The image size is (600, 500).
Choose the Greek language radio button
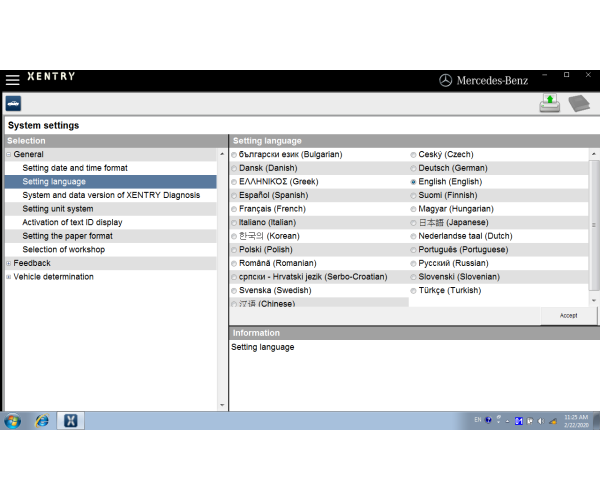(234, 182)
